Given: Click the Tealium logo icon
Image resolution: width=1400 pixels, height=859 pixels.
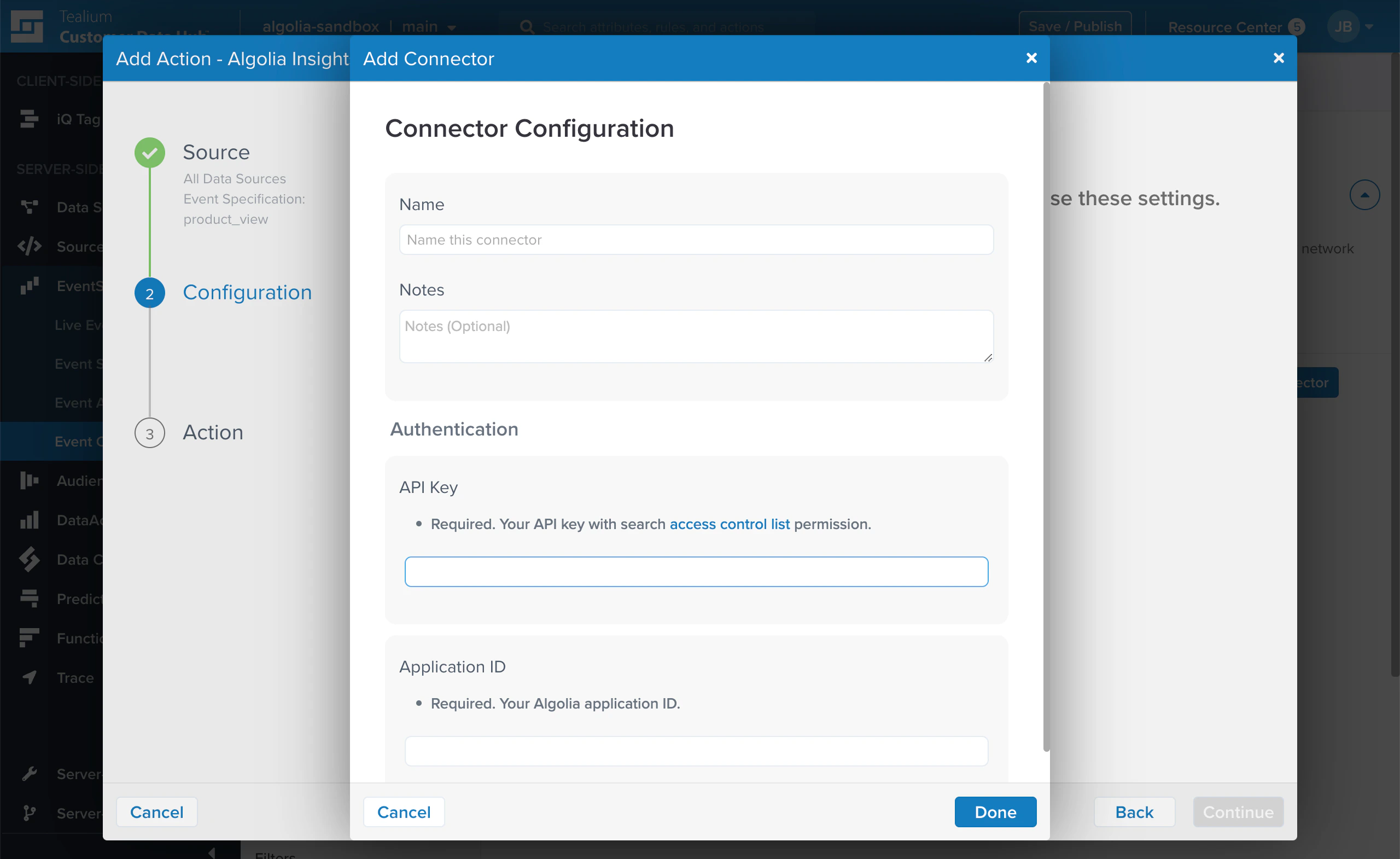Looking at the screenshot, I should [27, 26].
